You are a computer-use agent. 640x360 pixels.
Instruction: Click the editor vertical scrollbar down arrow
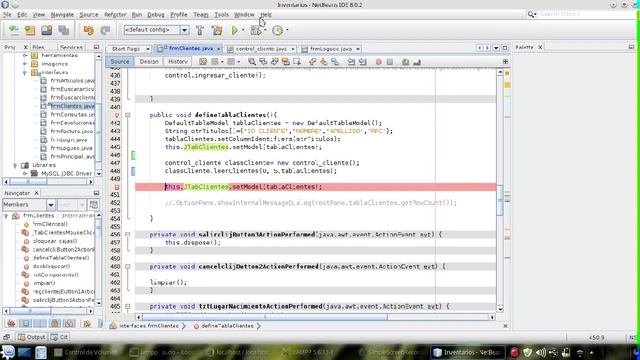pos(500,309)
